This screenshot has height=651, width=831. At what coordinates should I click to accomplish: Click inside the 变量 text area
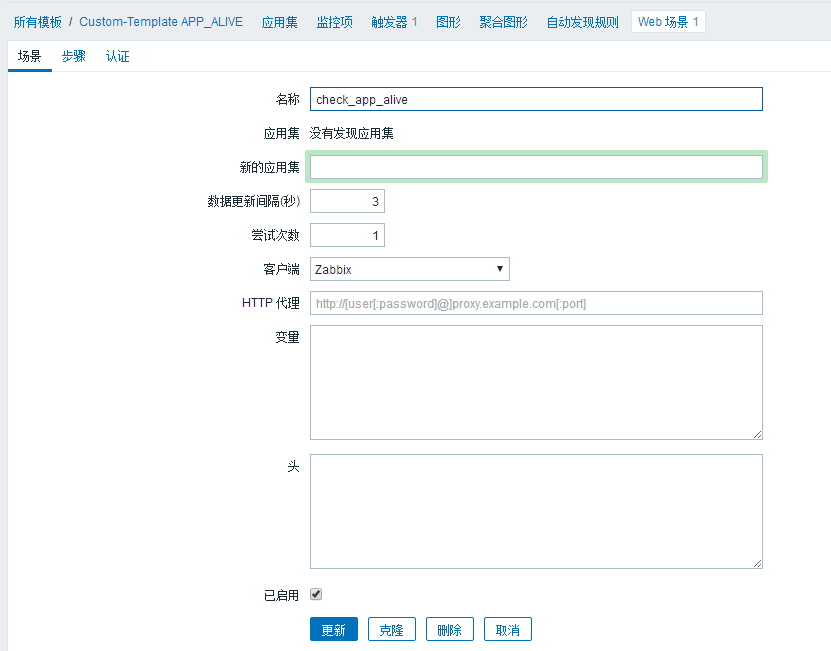(x=536, y=382)
